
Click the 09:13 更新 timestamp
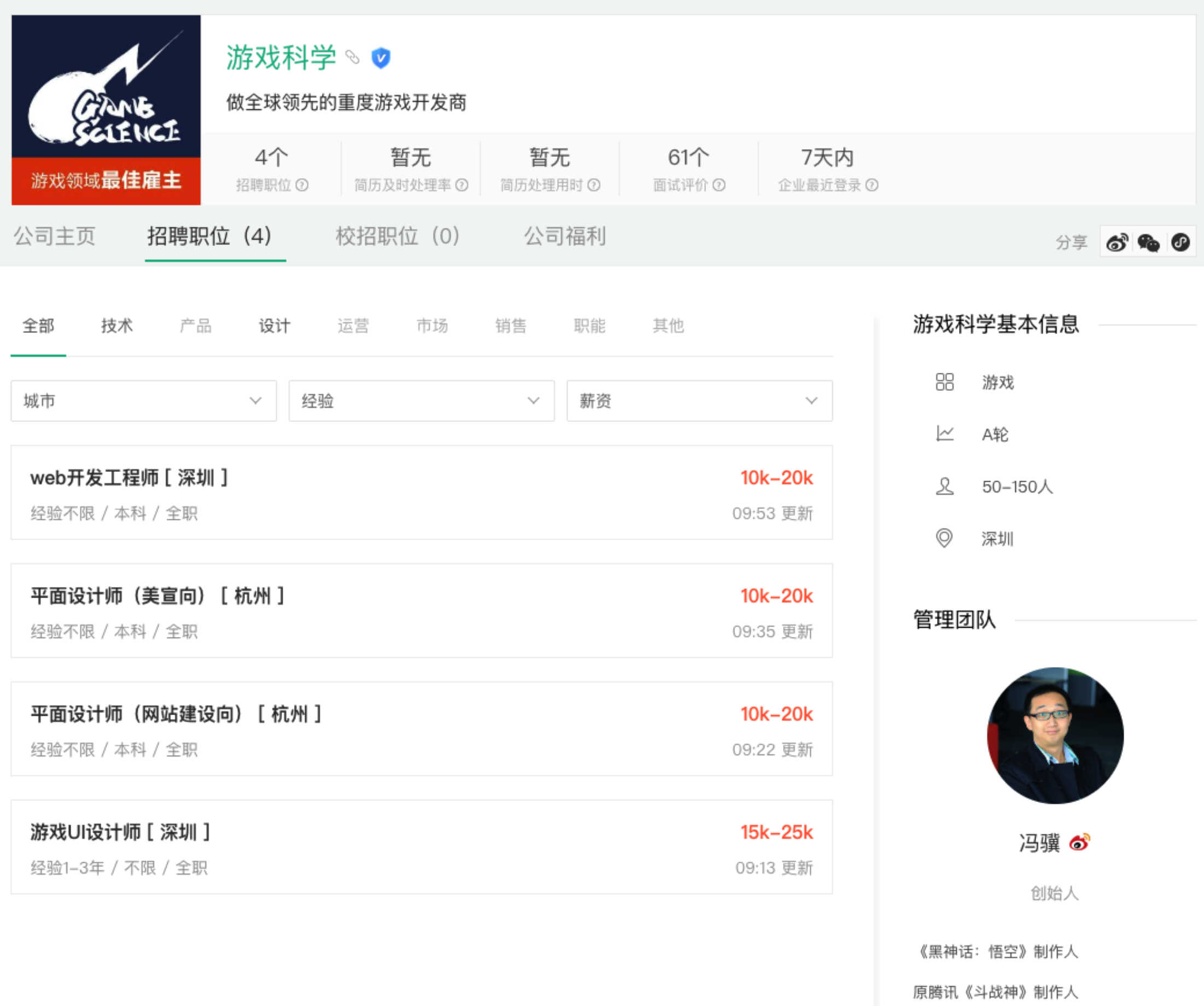click(x=774, y=867)
